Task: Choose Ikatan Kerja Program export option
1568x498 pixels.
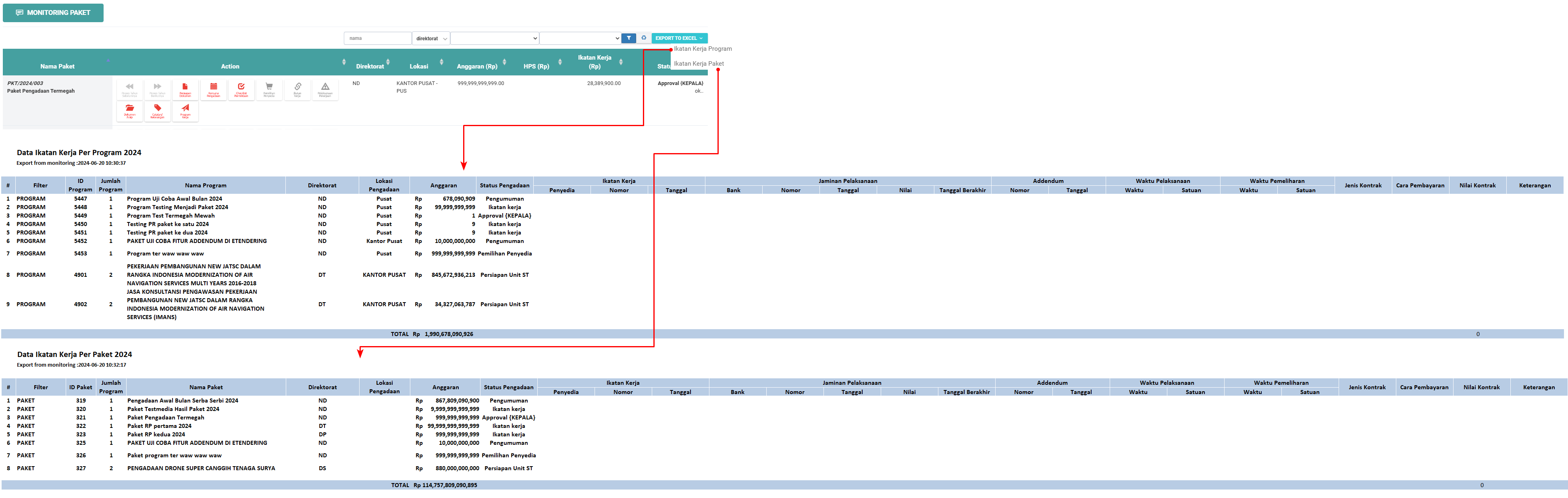Action: coord(703,49)
